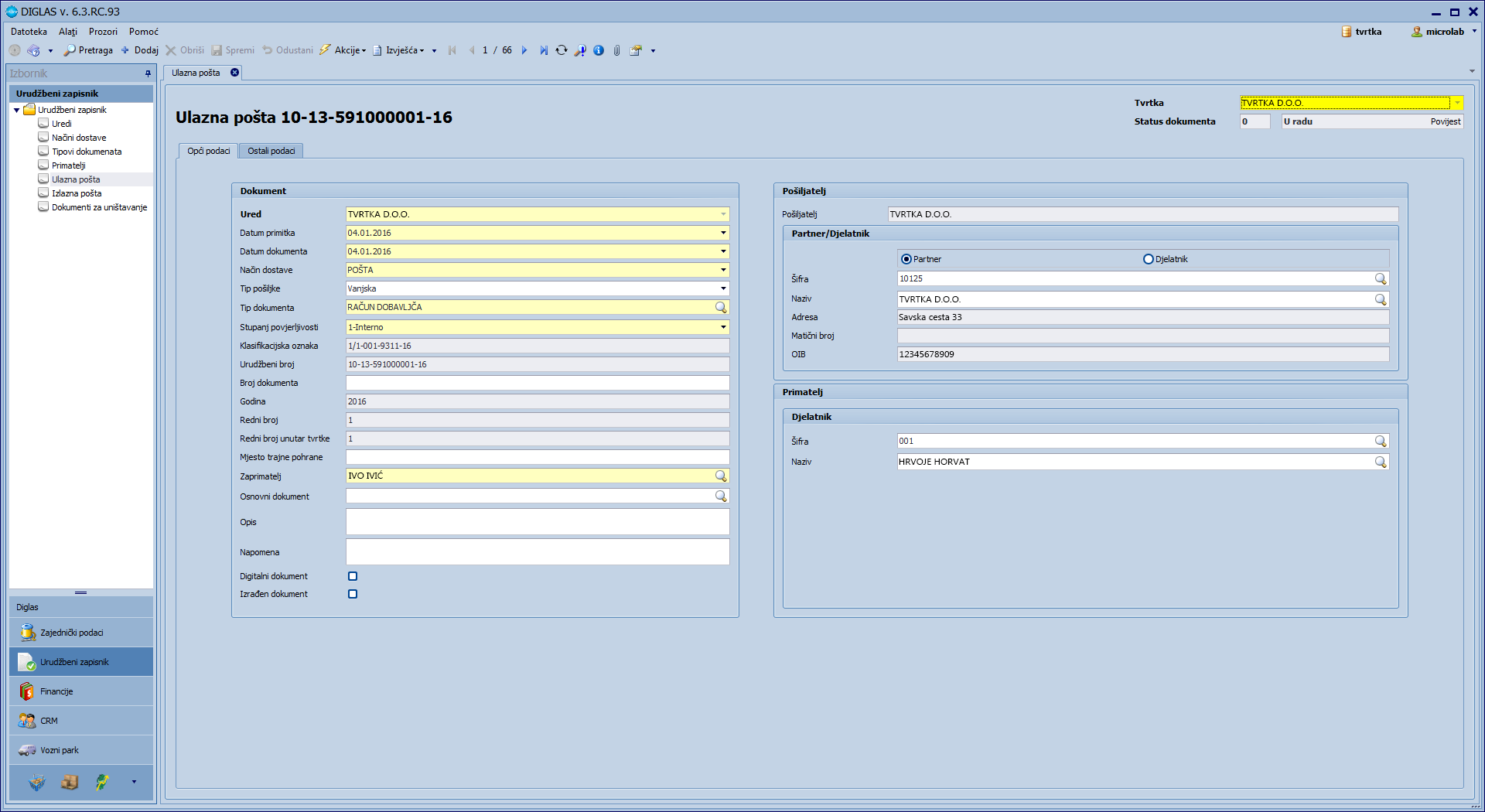This screenshot has width=1485, height=812.
Task: Open lookup for Partner Šifra field
Action: pos(1380,279)
